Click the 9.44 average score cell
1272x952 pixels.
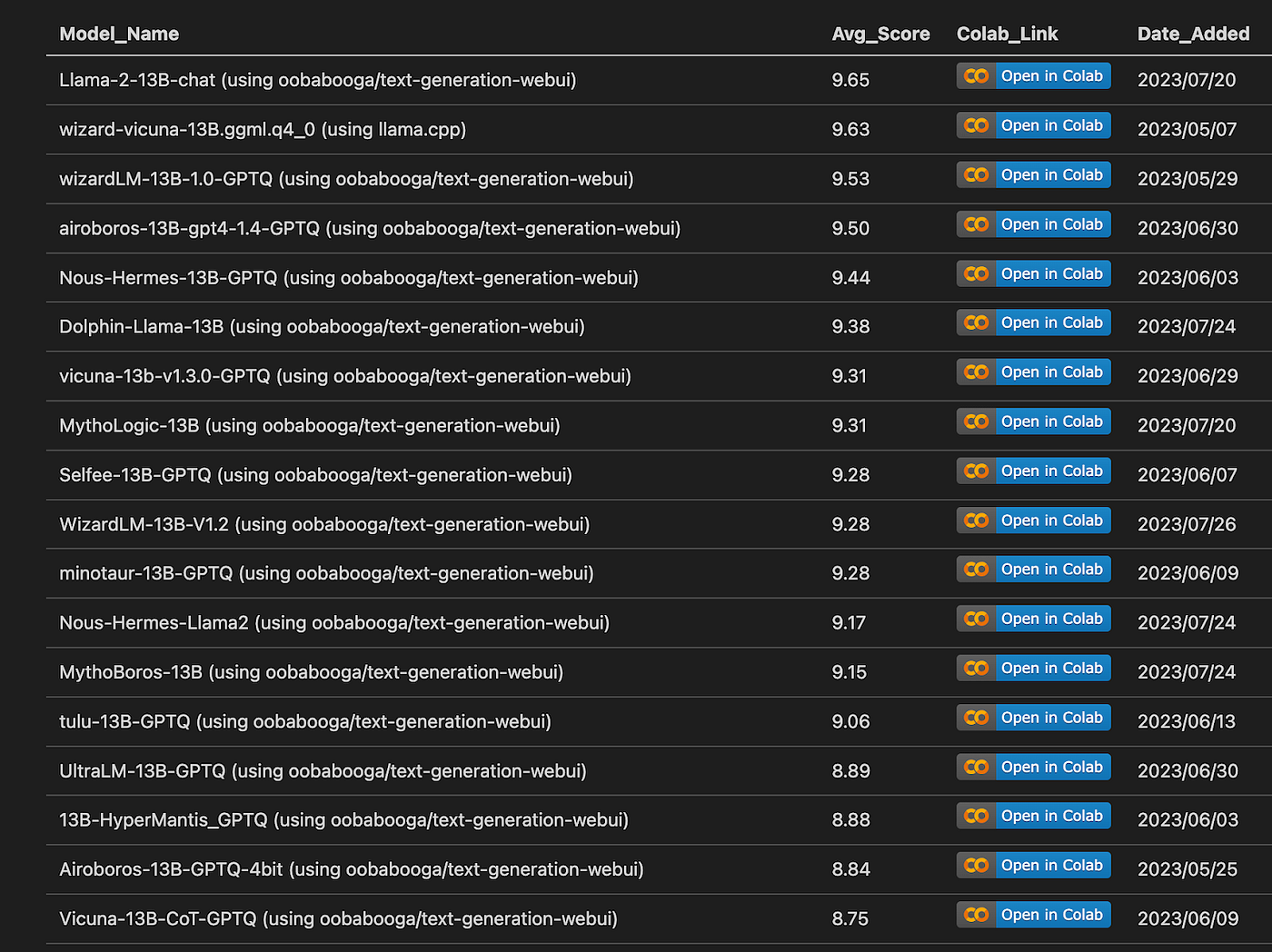click(x=850, y=277)
